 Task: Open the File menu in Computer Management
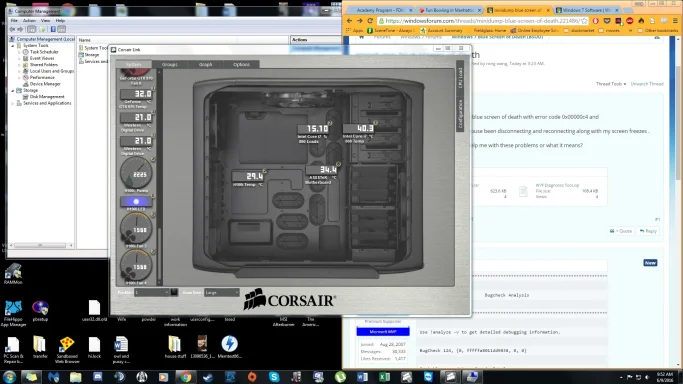(x=14, y=20)
